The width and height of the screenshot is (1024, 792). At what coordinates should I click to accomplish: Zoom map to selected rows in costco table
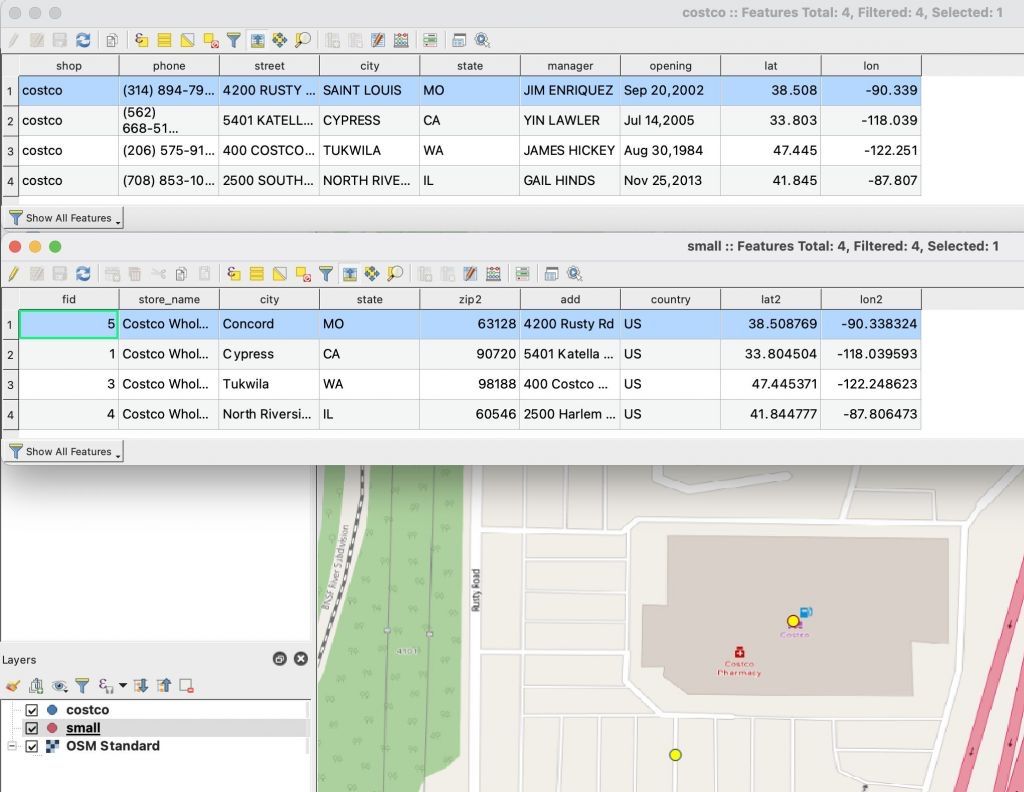pyautogui.click(x=302, y=40)
